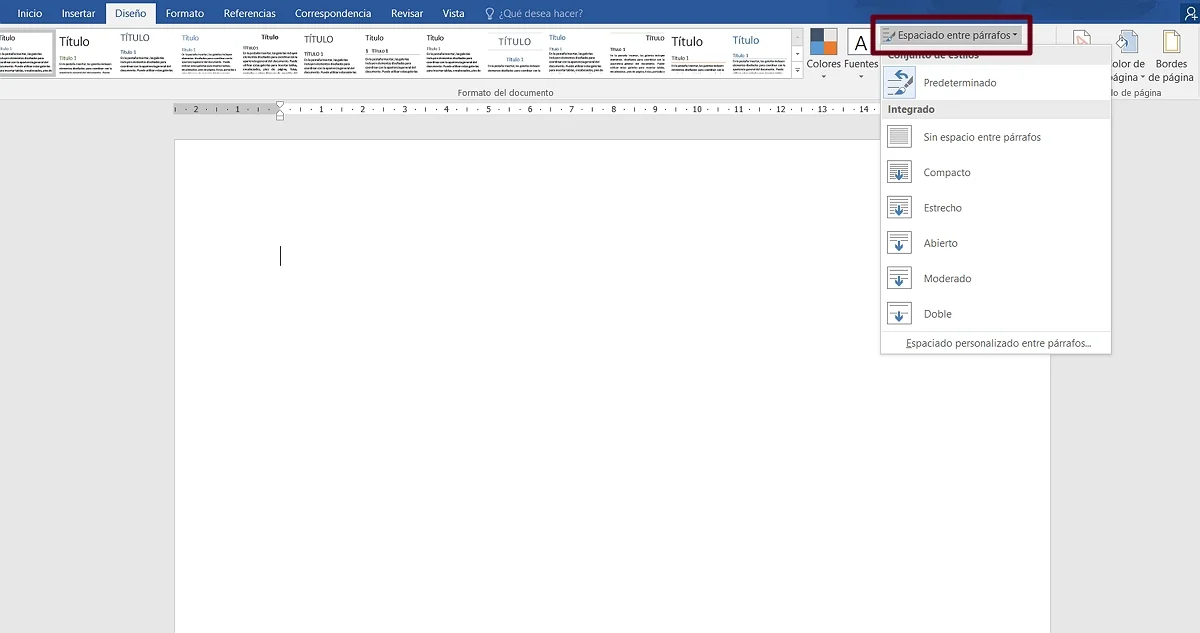Open the Vista tab
Screen dimensions: 1200x633
(454, 14)
